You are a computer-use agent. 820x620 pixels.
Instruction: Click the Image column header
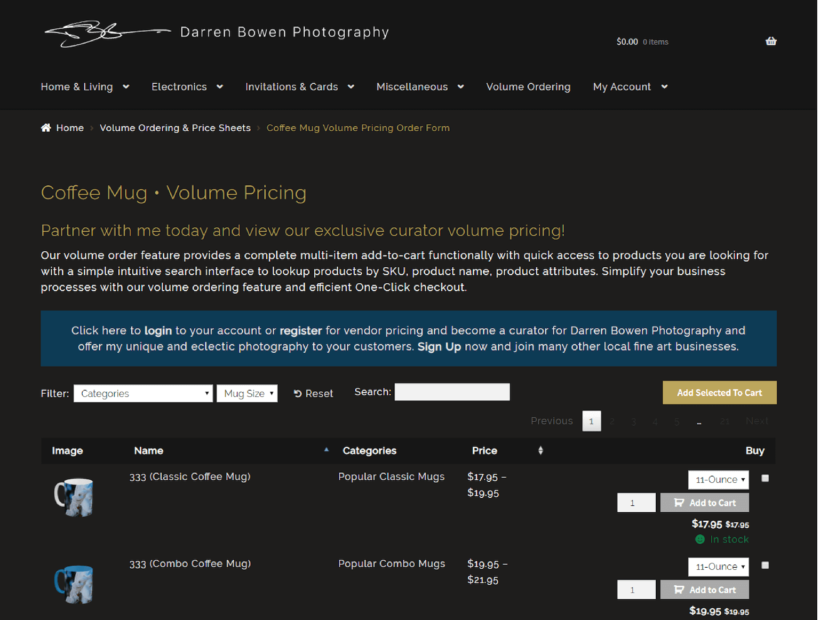[67, 450]
